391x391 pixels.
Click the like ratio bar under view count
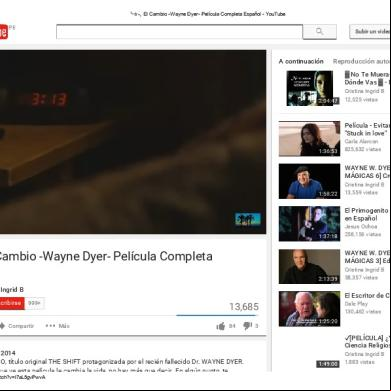[x=217, y=315]
